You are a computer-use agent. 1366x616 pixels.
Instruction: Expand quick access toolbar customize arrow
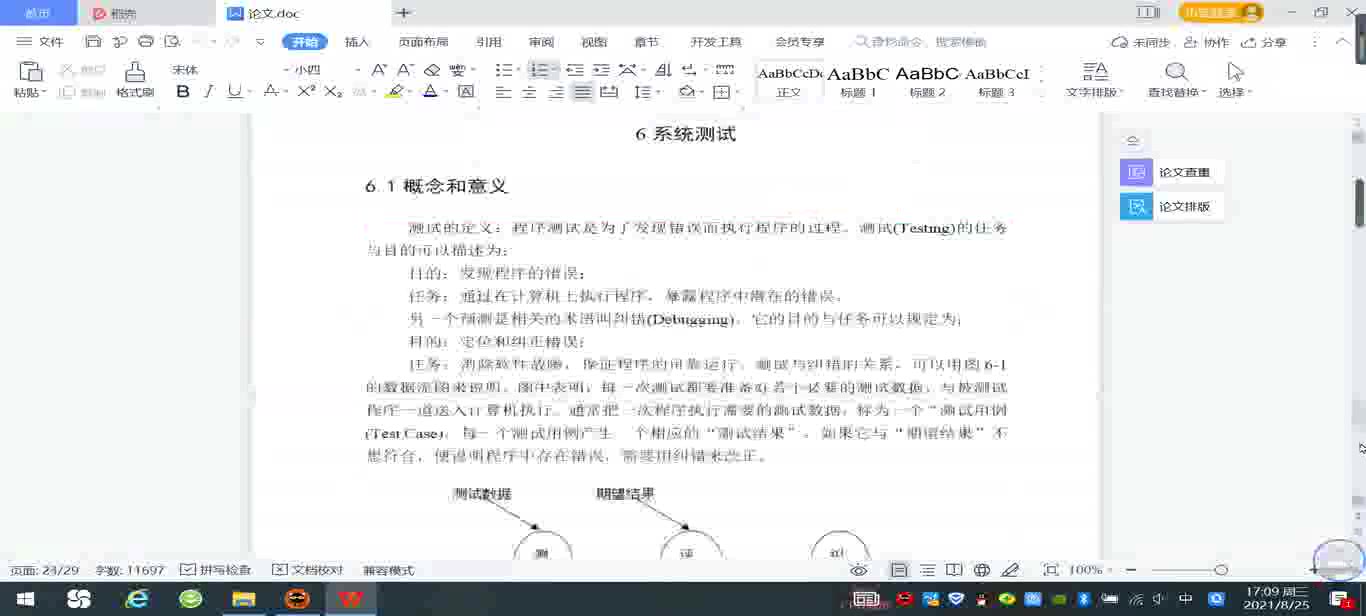coord(260,42)
